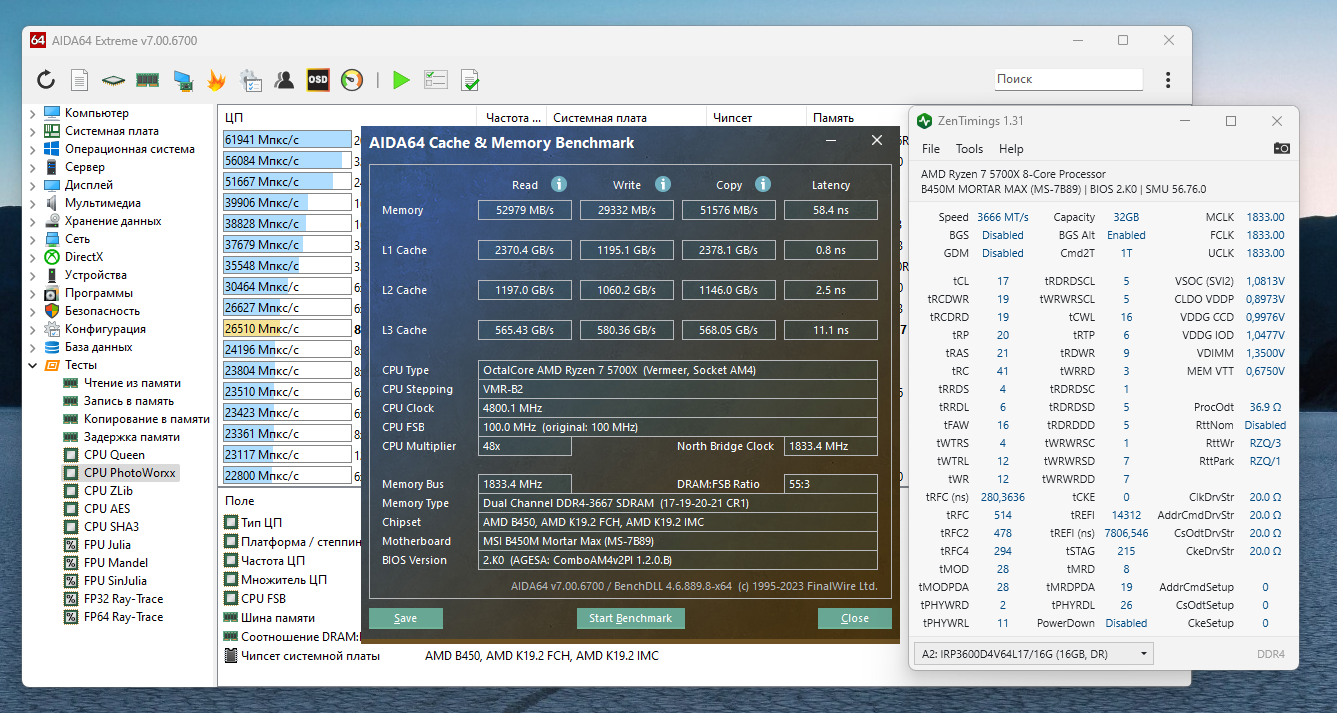
Task: Collapse the Тесты tree node
Action: 32,365
